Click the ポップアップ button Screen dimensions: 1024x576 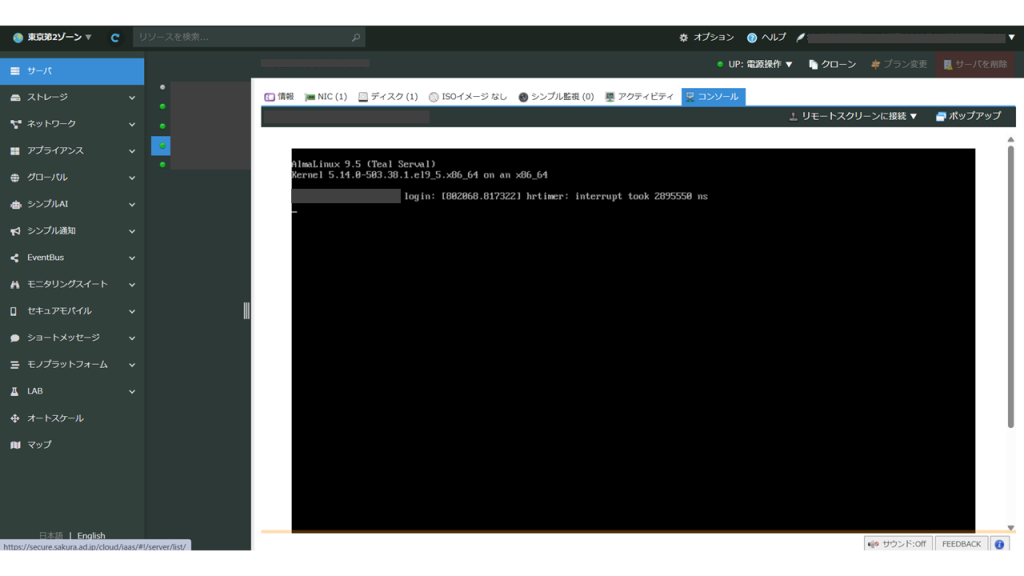[x=968, y=116]
